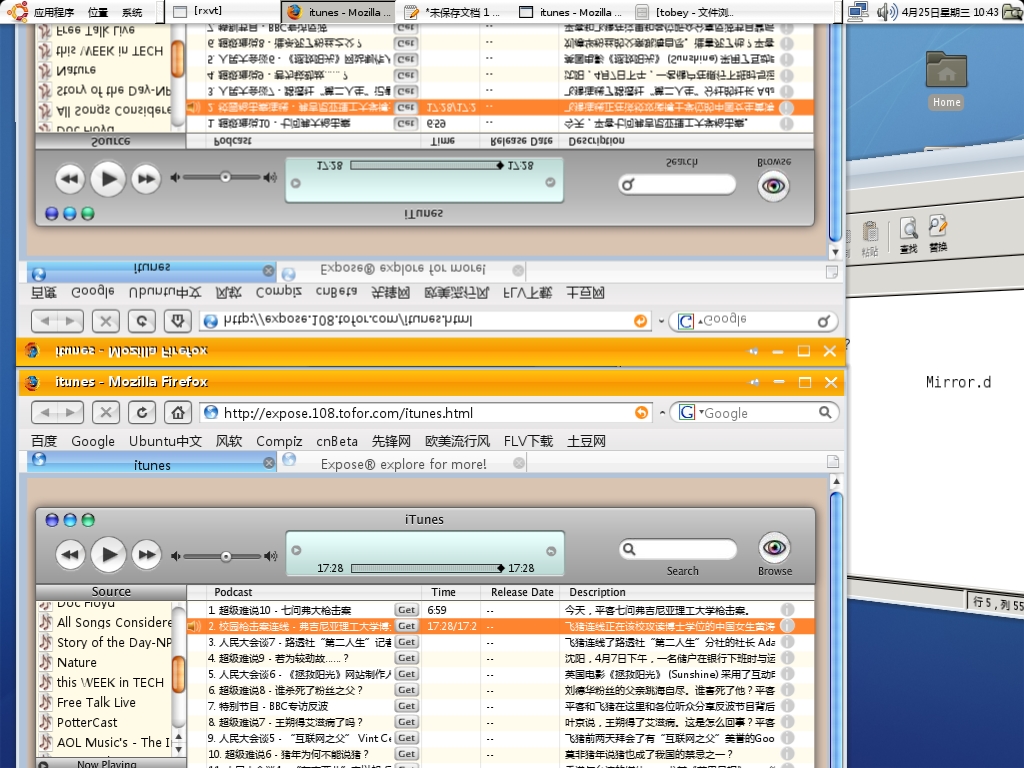
Task: Click the loud speaker icon in upright iTunes
Action: click(270, 556)
